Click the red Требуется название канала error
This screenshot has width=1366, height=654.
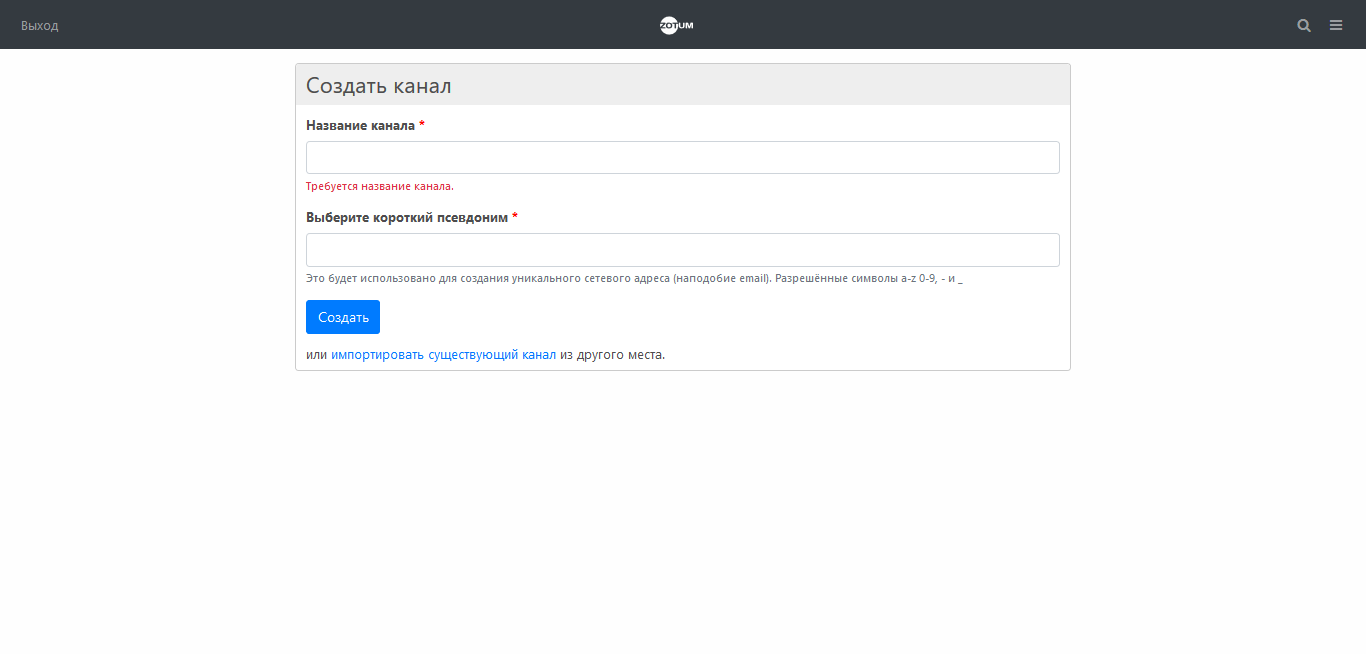coord(380,186)
